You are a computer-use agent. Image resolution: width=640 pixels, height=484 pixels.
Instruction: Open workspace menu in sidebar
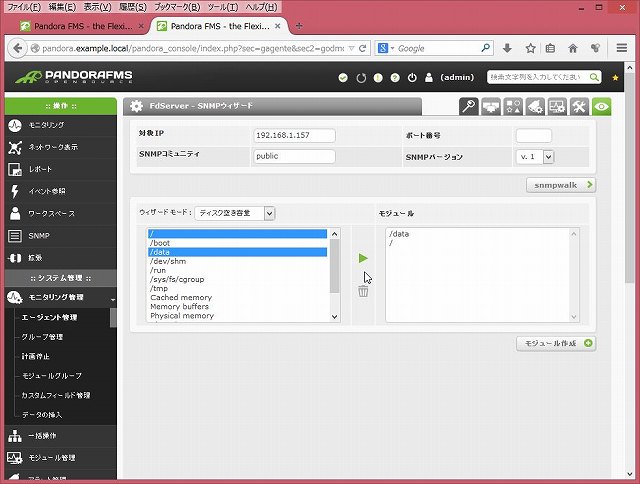click(x=60, y=213)
